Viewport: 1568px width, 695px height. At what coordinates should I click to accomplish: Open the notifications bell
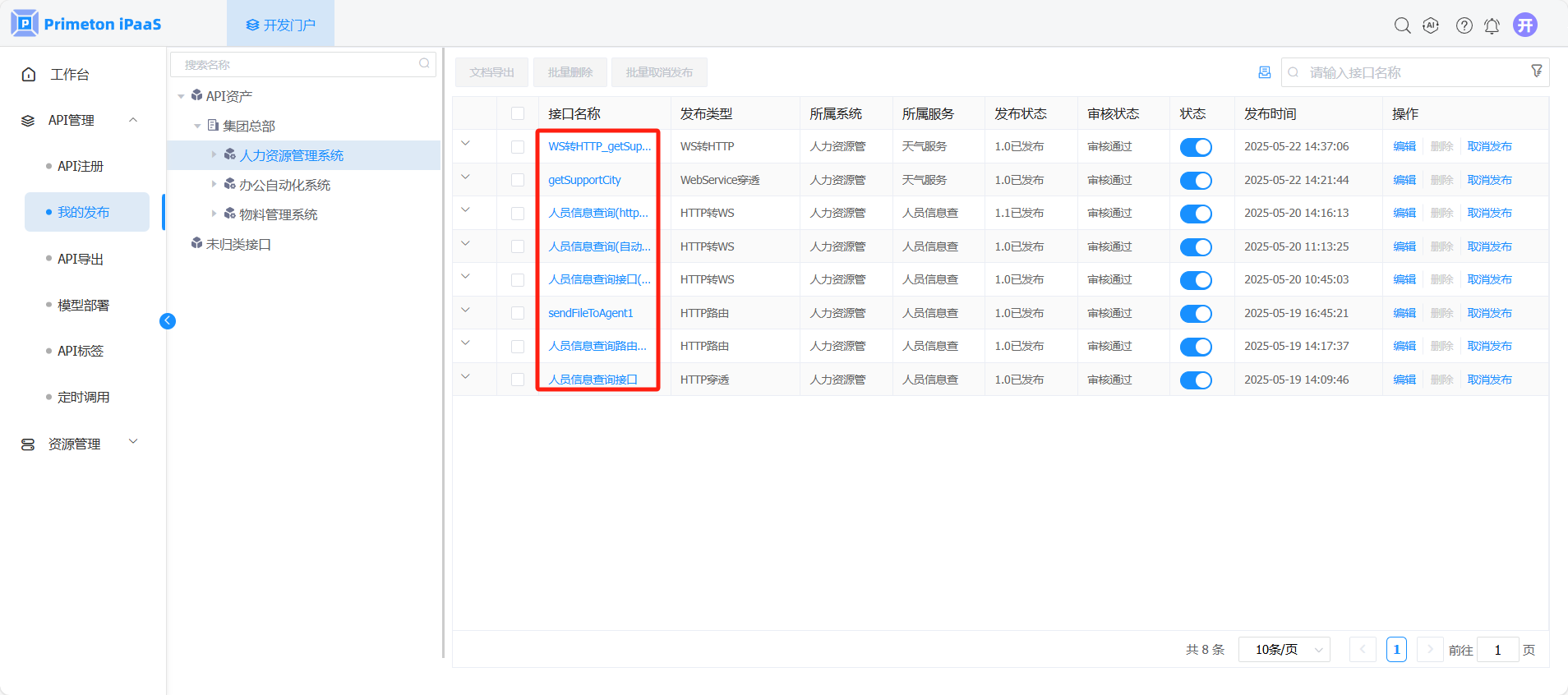click(x=1492, y=26)
